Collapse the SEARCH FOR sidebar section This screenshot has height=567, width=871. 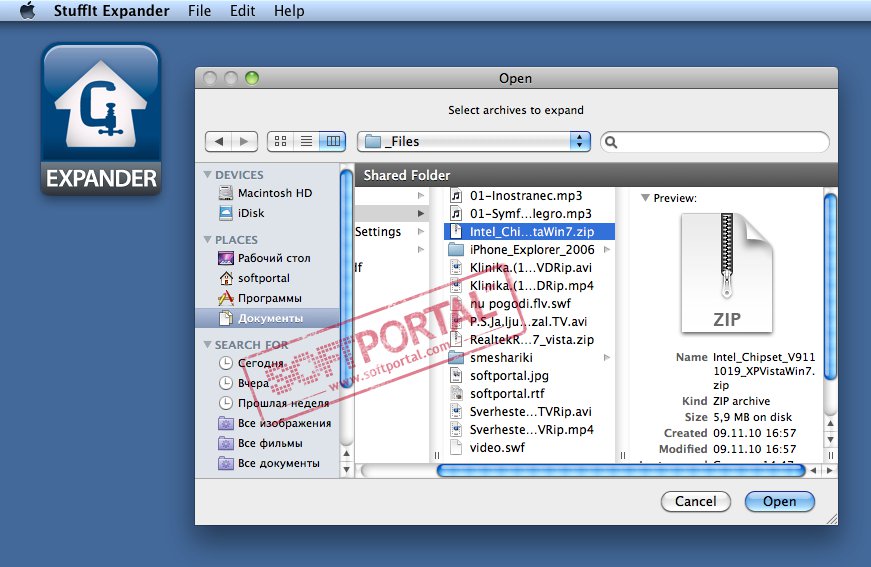208,344
